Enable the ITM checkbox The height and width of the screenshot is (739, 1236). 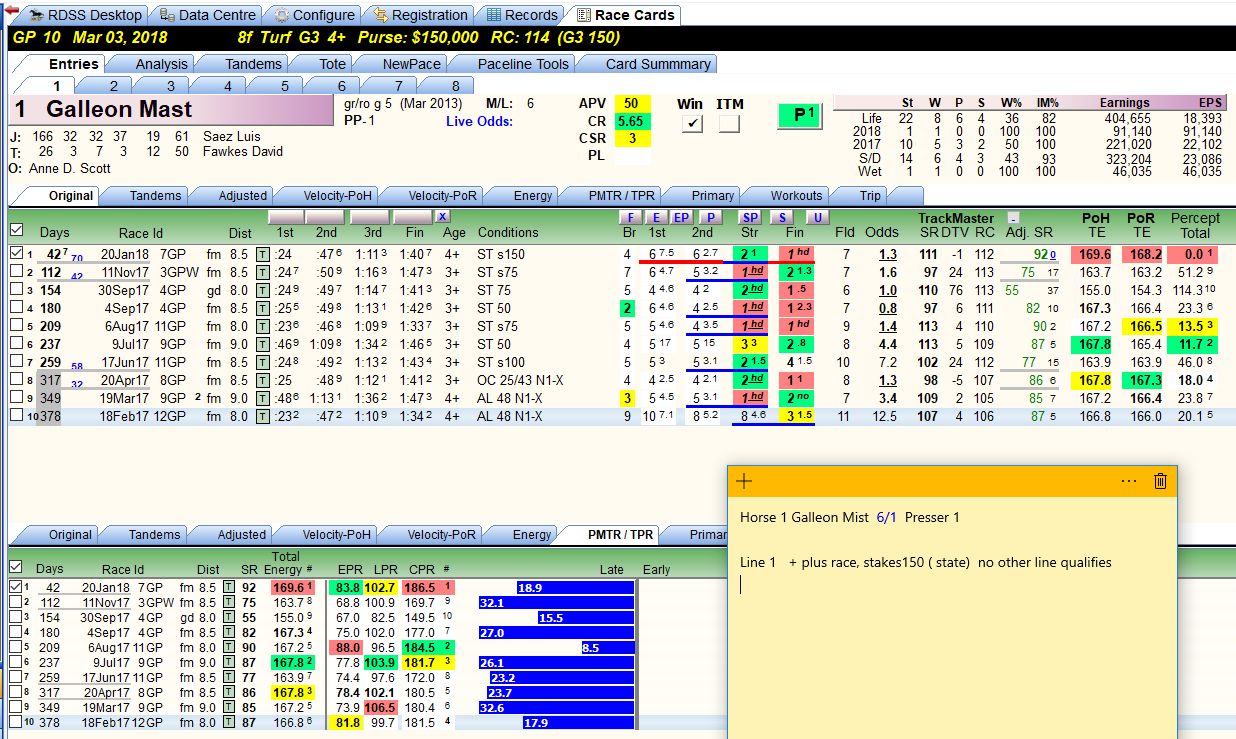(x=729, y=124)
